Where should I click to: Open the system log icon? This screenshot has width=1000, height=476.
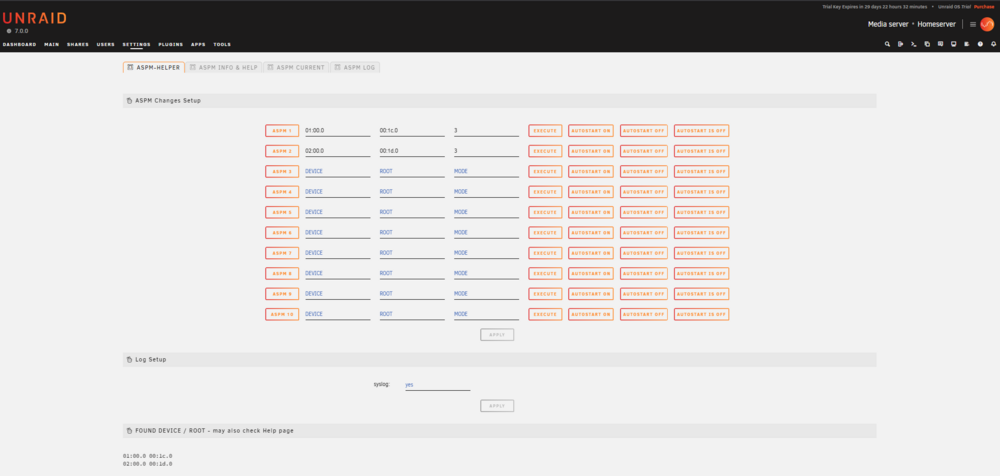tap(967, 44)
